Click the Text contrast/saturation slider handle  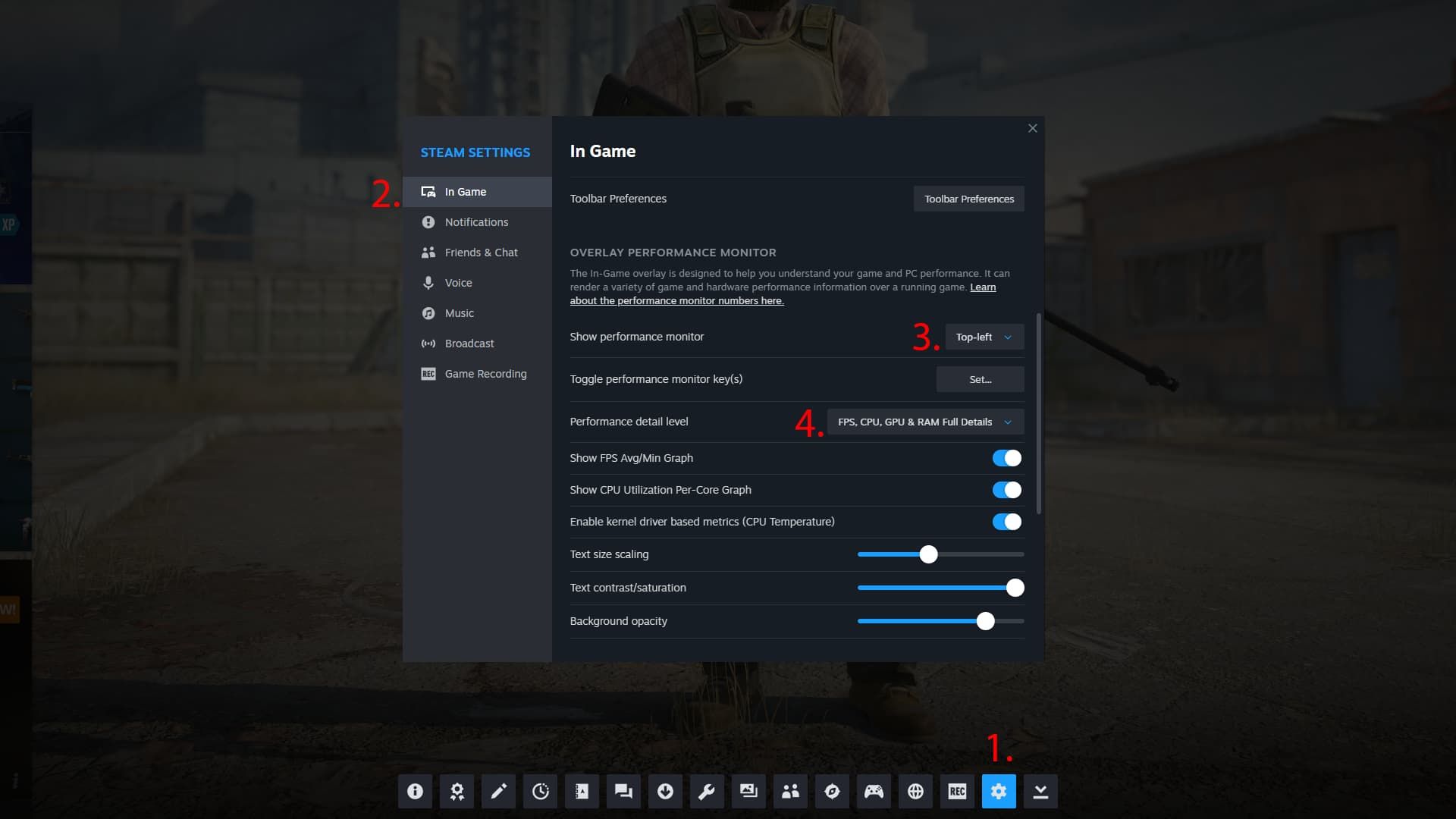tap(1015, 588)
